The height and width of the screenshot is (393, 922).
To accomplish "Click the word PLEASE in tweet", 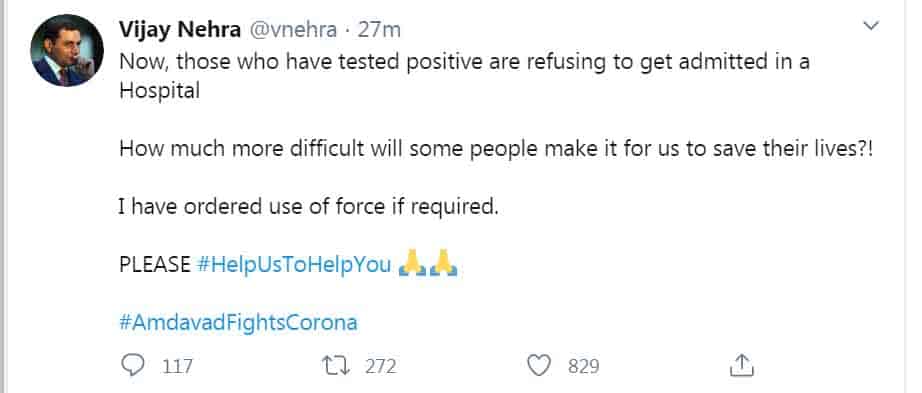I will pos(155,265).
